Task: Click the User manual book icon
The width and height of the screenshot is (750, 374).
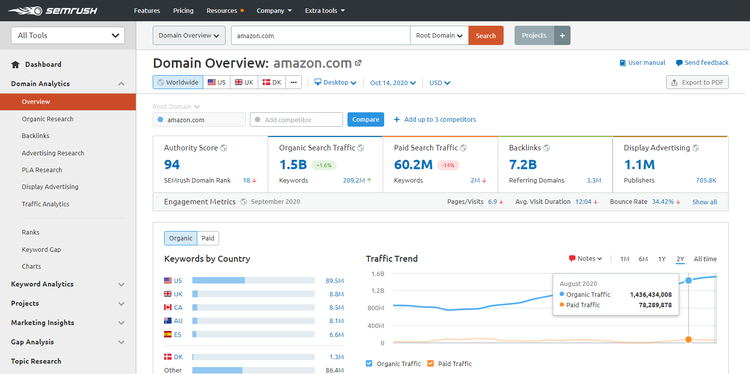Action: point(623,63)
